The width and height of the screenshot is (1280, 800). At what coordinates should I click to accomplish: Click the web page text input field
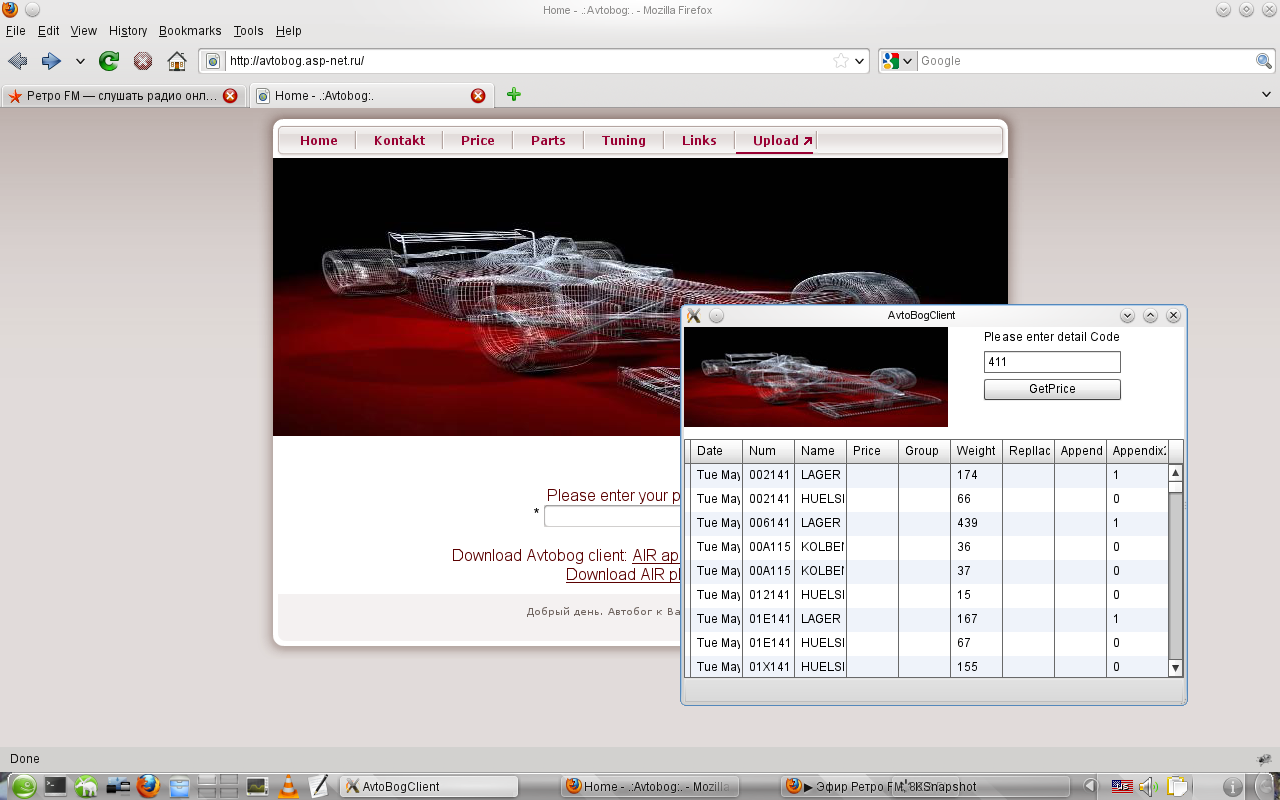click(x=612, y=517)
